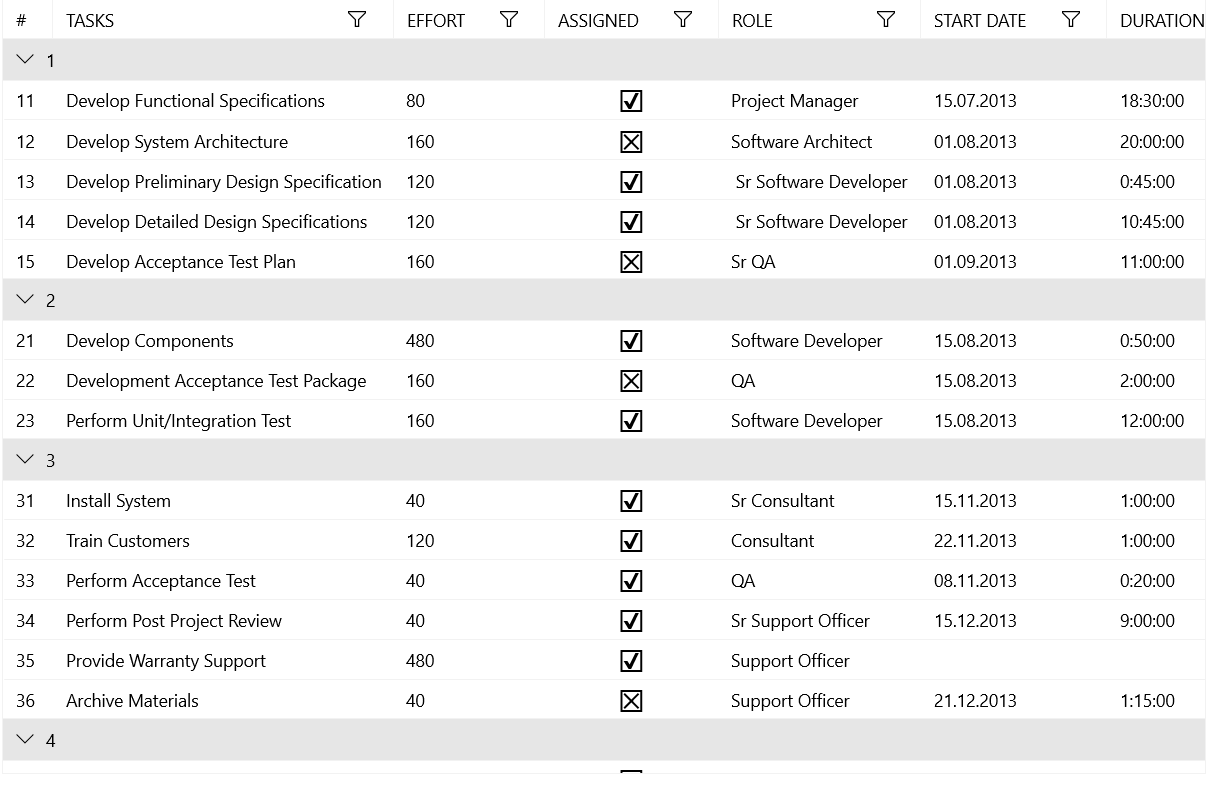Image resolution: width=1211 pixels, height=785 pixels.
Task: Click the 480 effort cell for Provide Warranty Support
Action: click(x=420, y=661)
